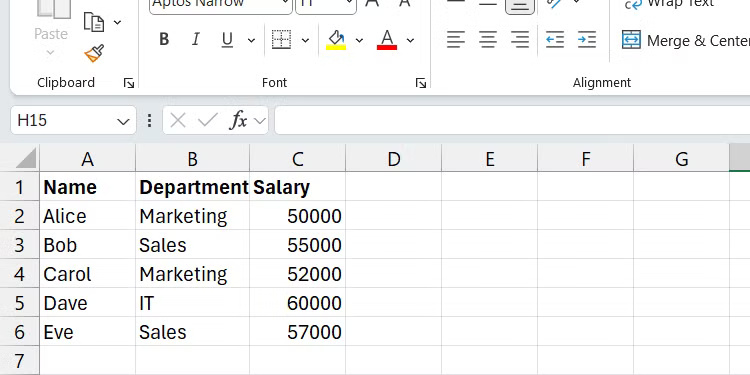Click the Format Painter brush icon
Image resolution: width=750 pixels, height=375 pixels.
[x=94, y=53]
